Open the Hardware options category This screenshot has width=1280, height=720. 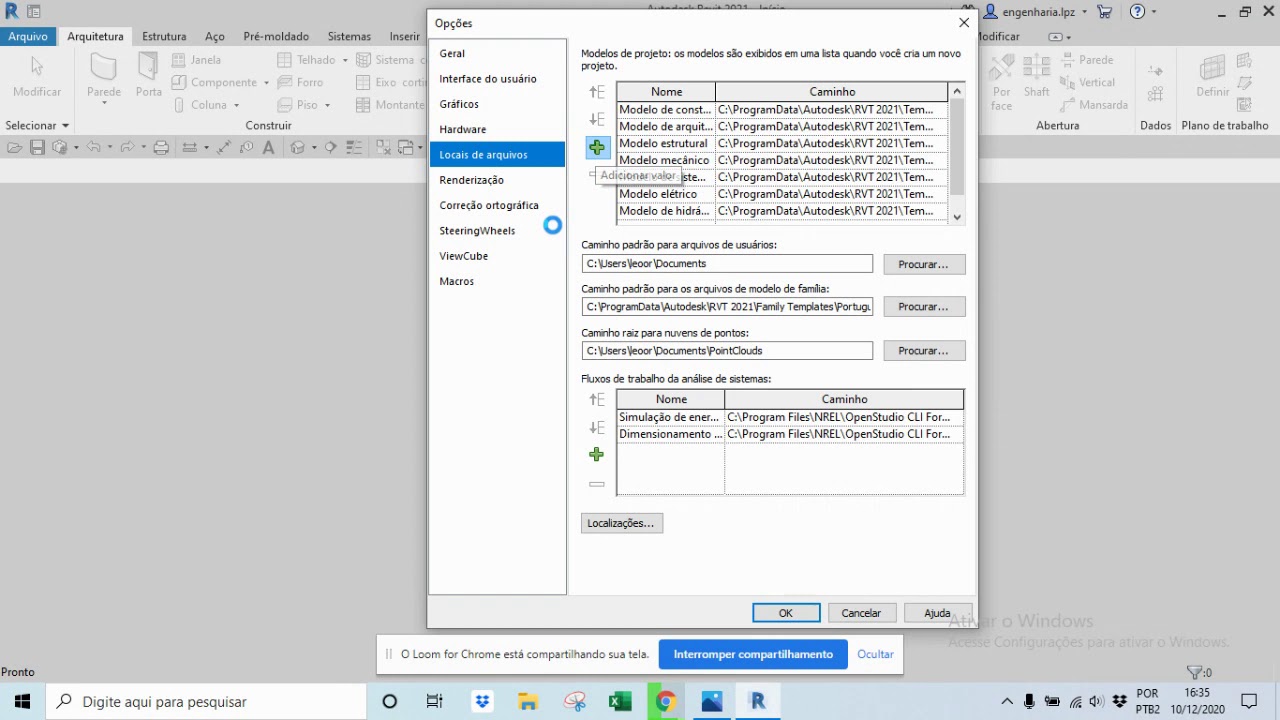[497, 130]
